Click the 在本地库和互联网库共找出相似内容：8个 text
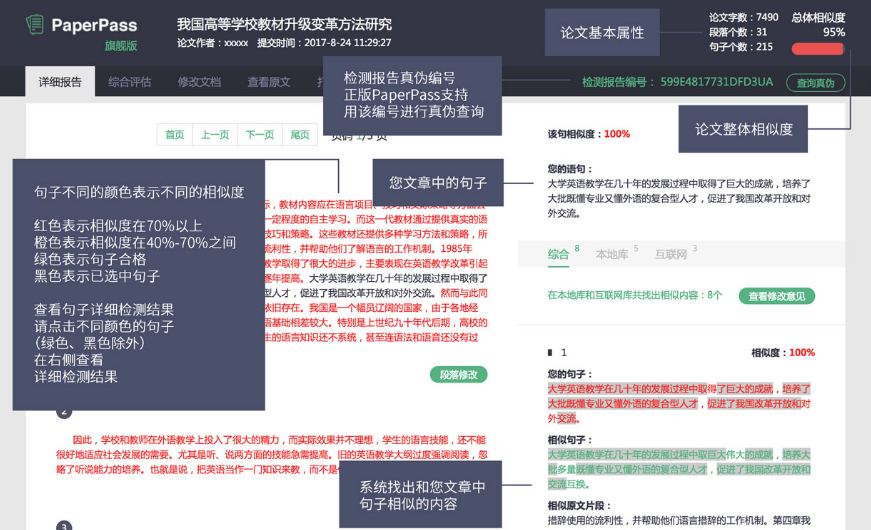This screenshot has height=530, width=871. pyautogui.click(x=634, y=295)
